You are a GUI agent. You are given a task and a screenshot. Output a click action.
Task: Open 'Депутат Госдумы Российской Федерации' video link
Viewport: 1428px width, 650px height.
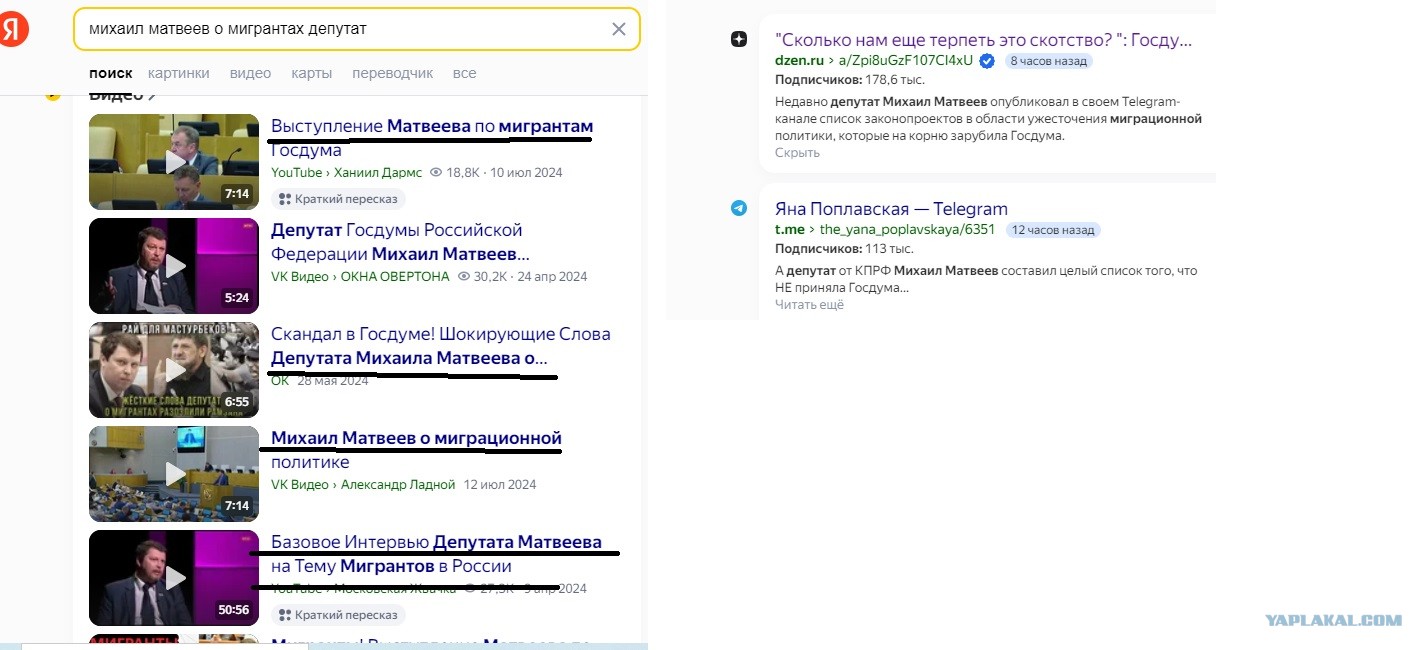pyautogui.click(x=400, y=242)
